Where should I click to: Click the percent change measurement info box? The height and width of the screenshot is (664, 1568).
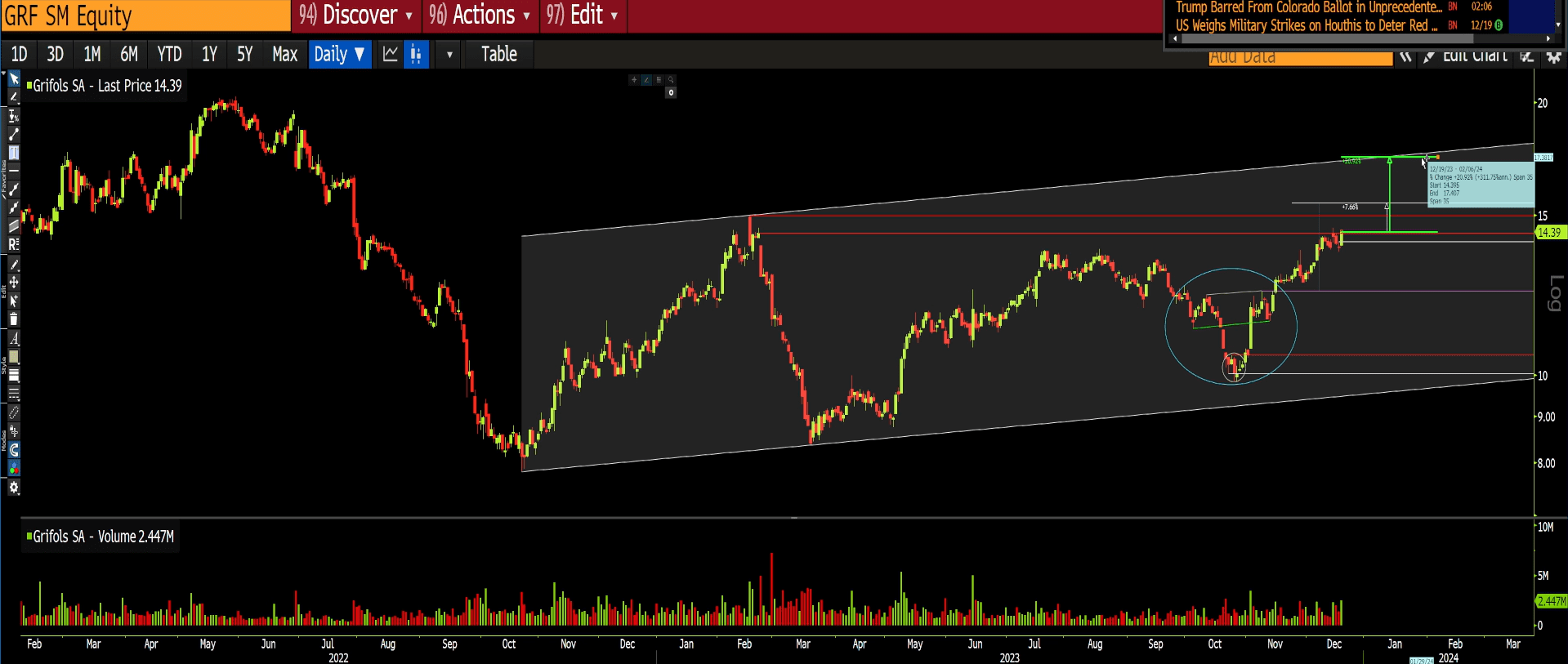[x=1481, y=185]
